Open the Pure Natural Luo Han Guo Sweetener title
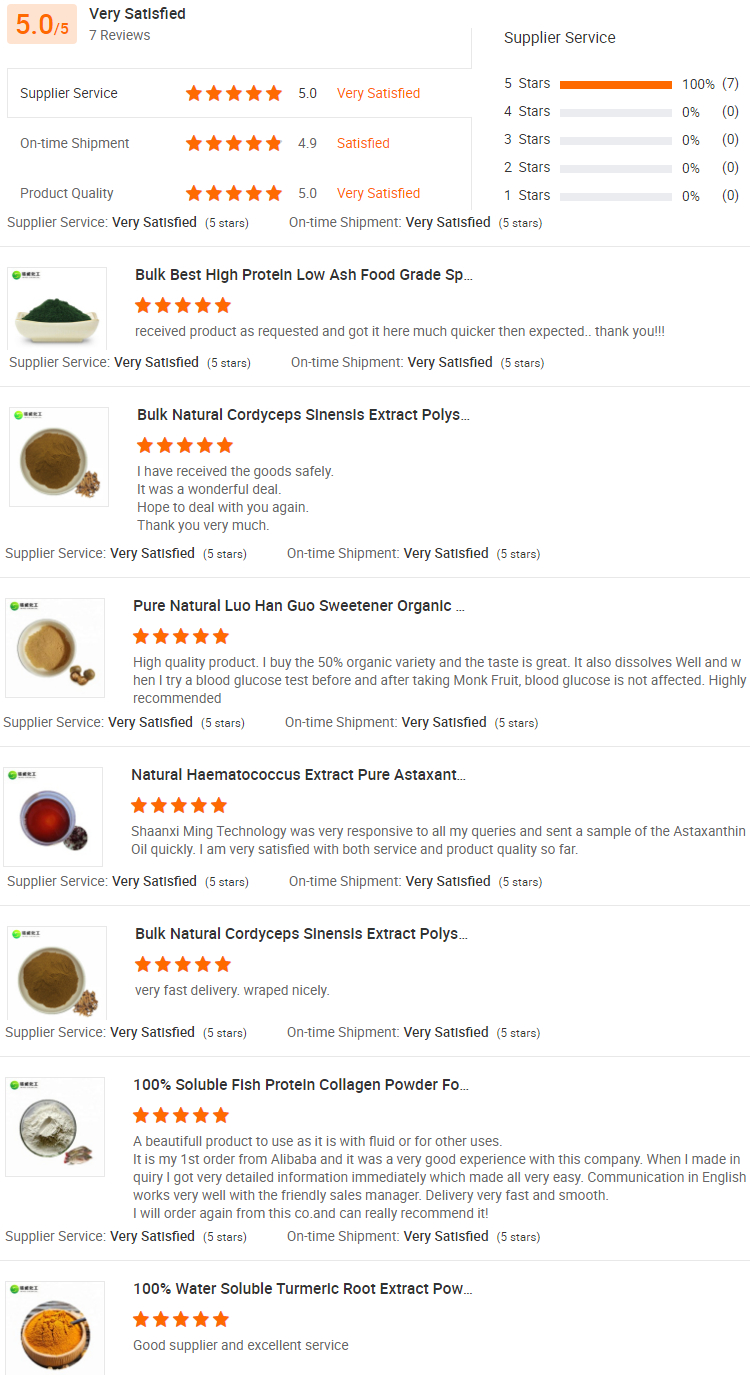The width and height of the screenshot is (750, 1375). [298, 606]
